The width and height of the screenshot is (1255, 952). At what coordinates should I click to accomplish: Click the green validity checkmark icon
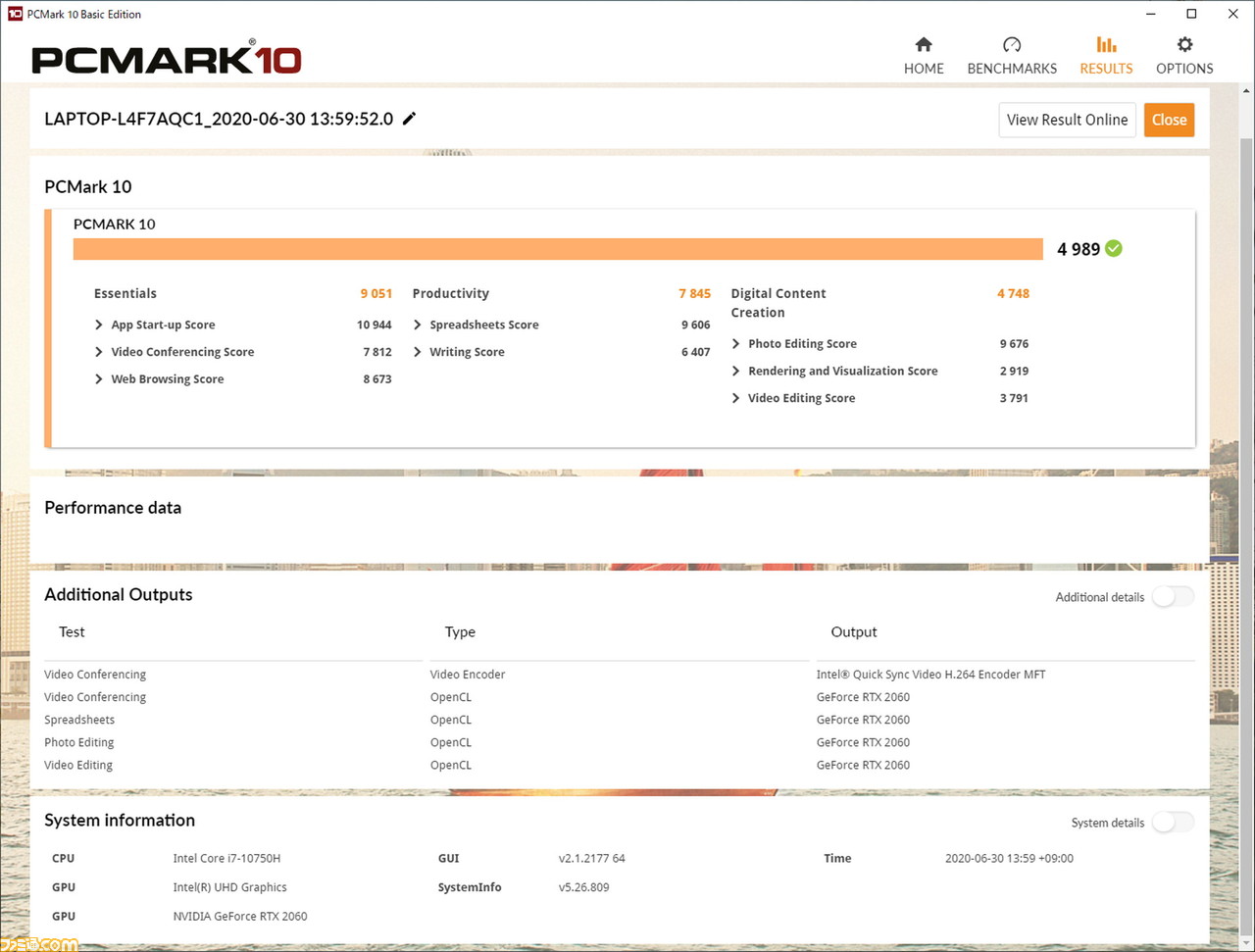pyautogui.click(x=1114, y=249)
